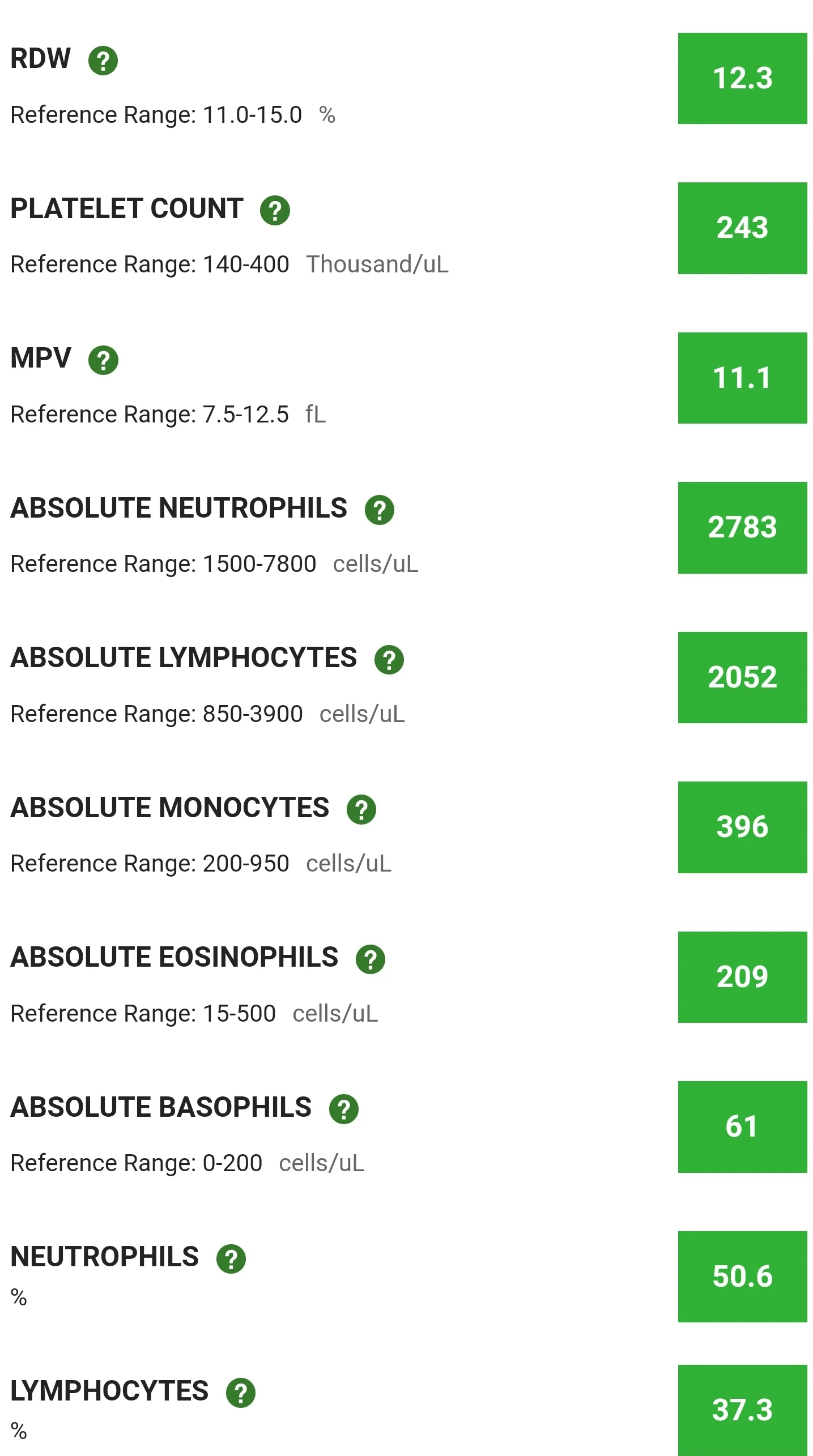Image resolution: width=813 pixels, height=1456 pixels.
Task: Select the 2783 neutrophils result box
Action: point(742,528)
